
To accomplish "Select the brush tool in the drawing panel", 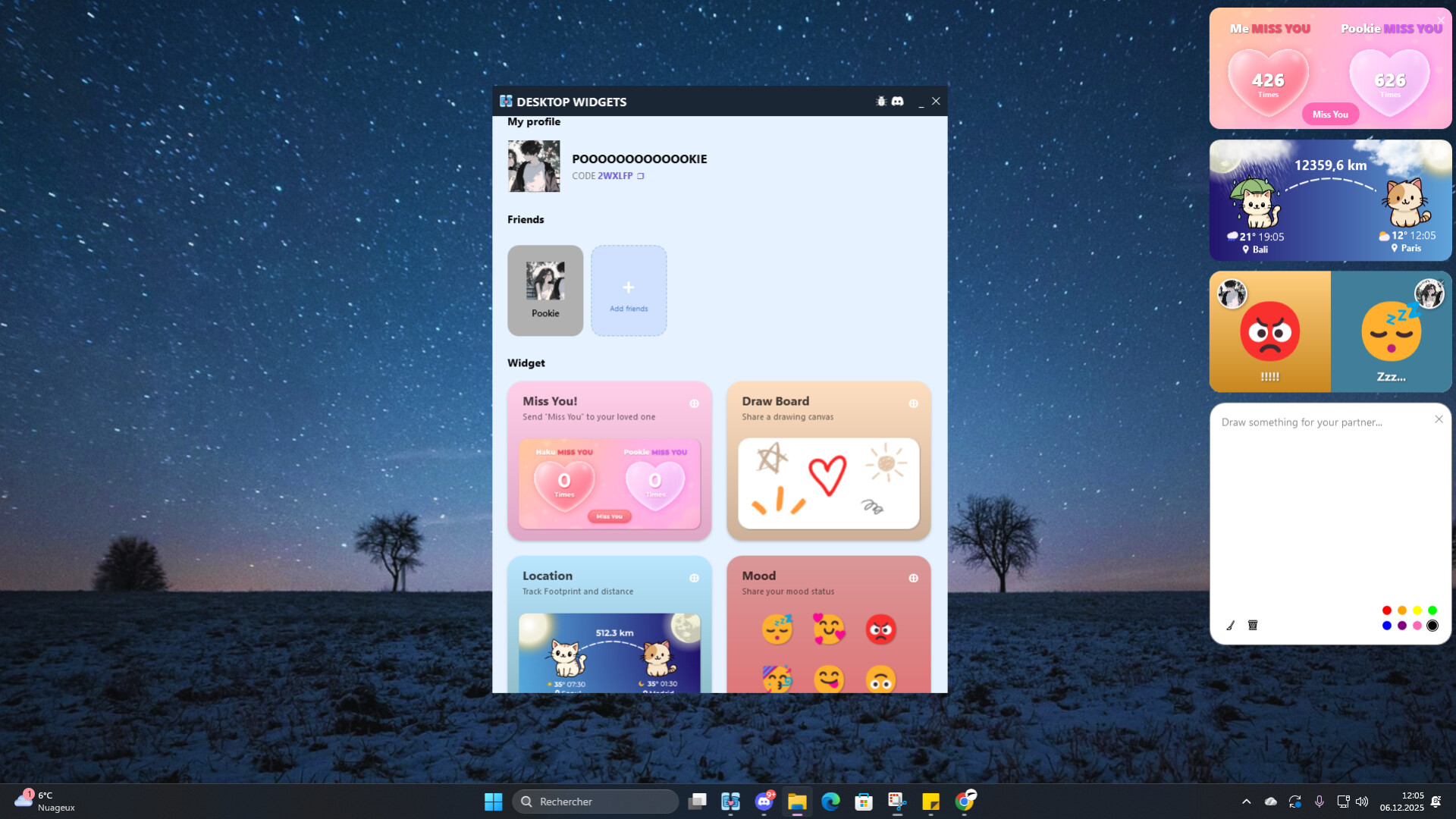I will (x=1232, y=625).
